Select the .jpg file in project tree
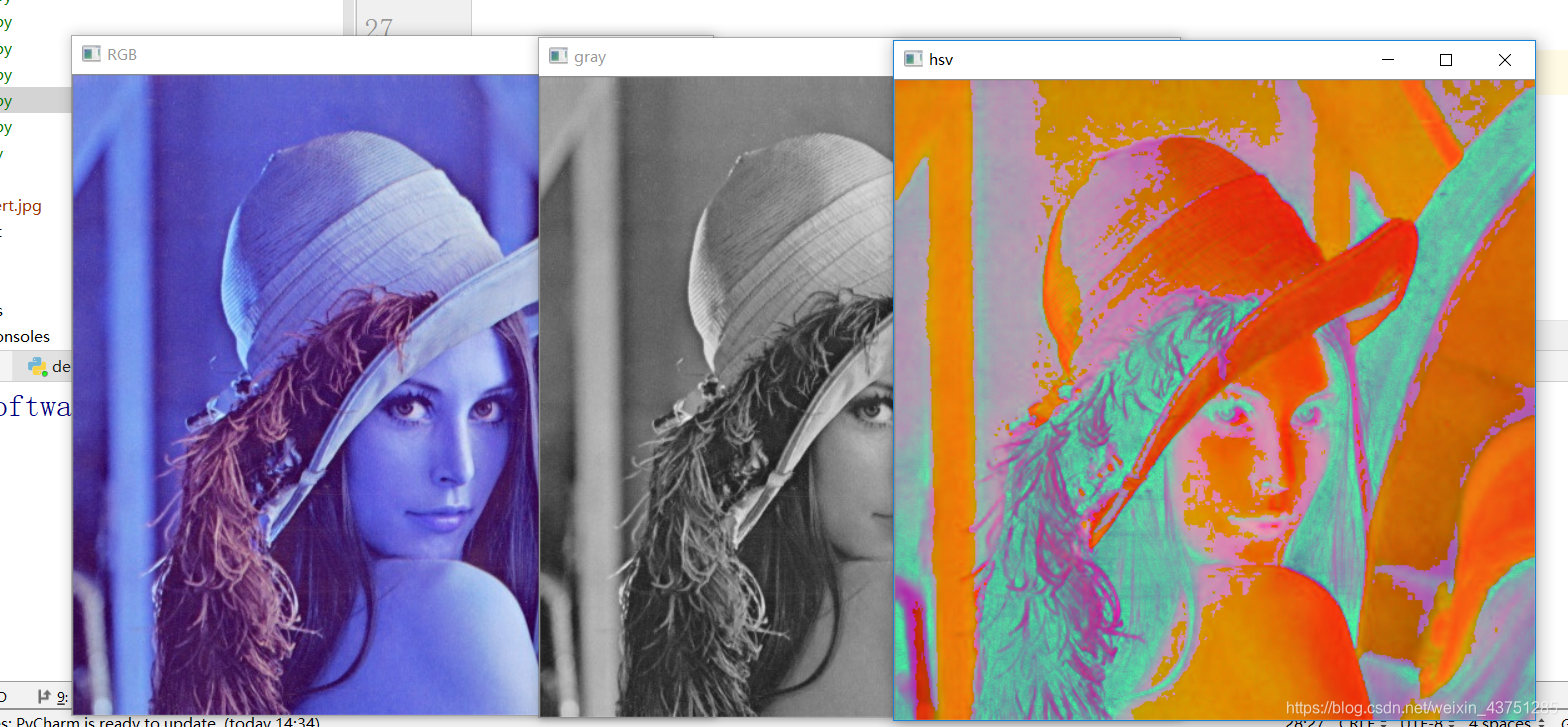 point(21,206)
